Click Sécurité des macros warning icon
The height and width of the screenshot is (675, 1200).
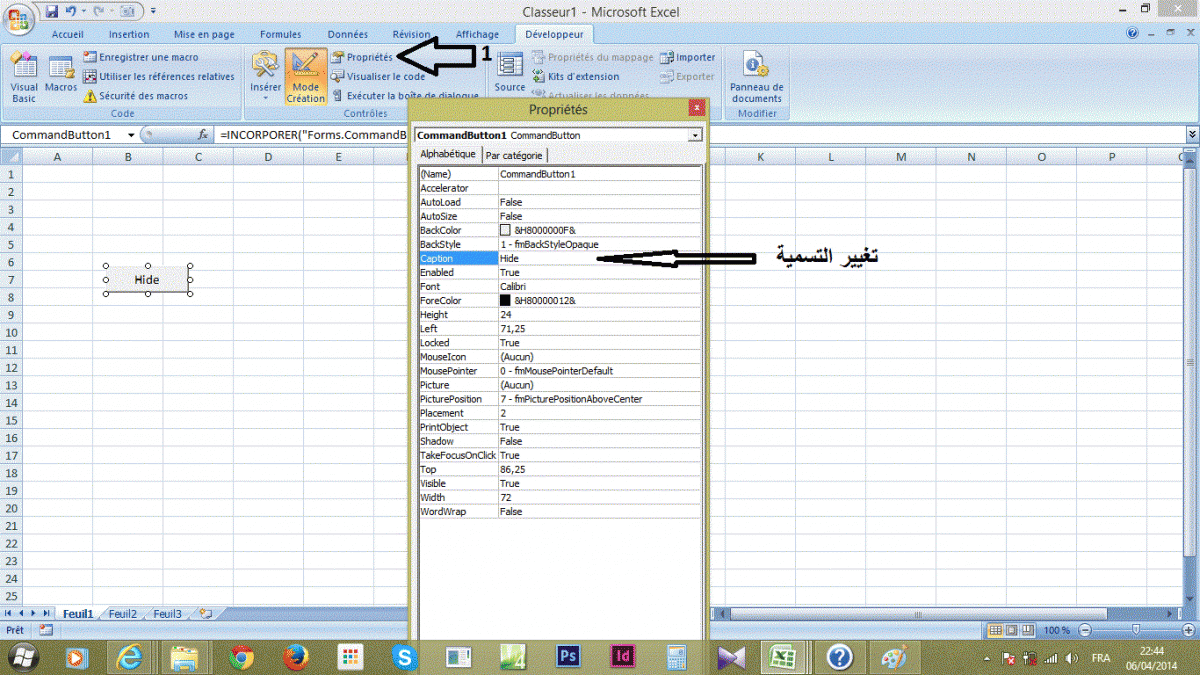(x=90, y=97)
